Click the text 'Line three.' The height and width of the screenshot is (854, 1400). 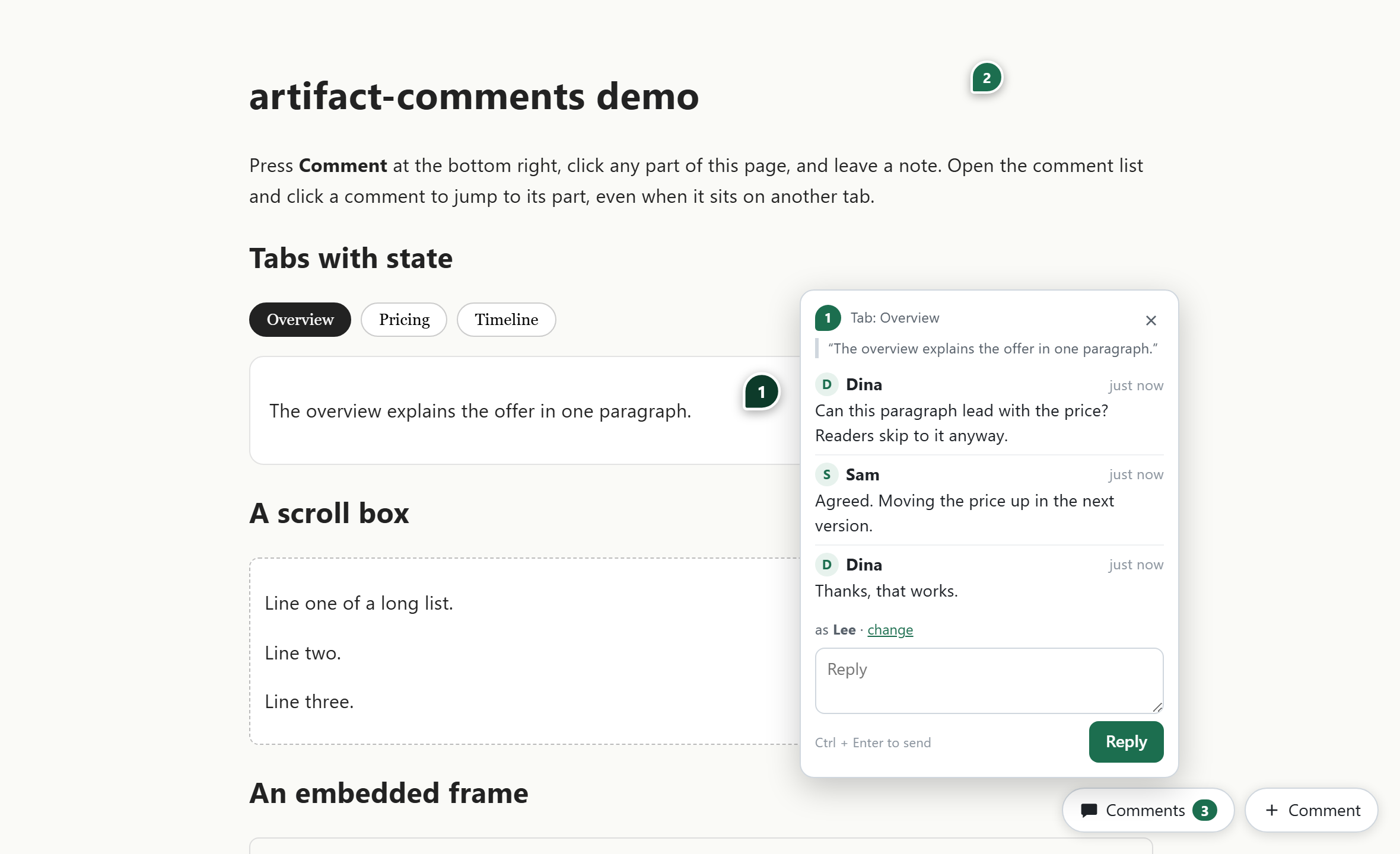point(309,702)
